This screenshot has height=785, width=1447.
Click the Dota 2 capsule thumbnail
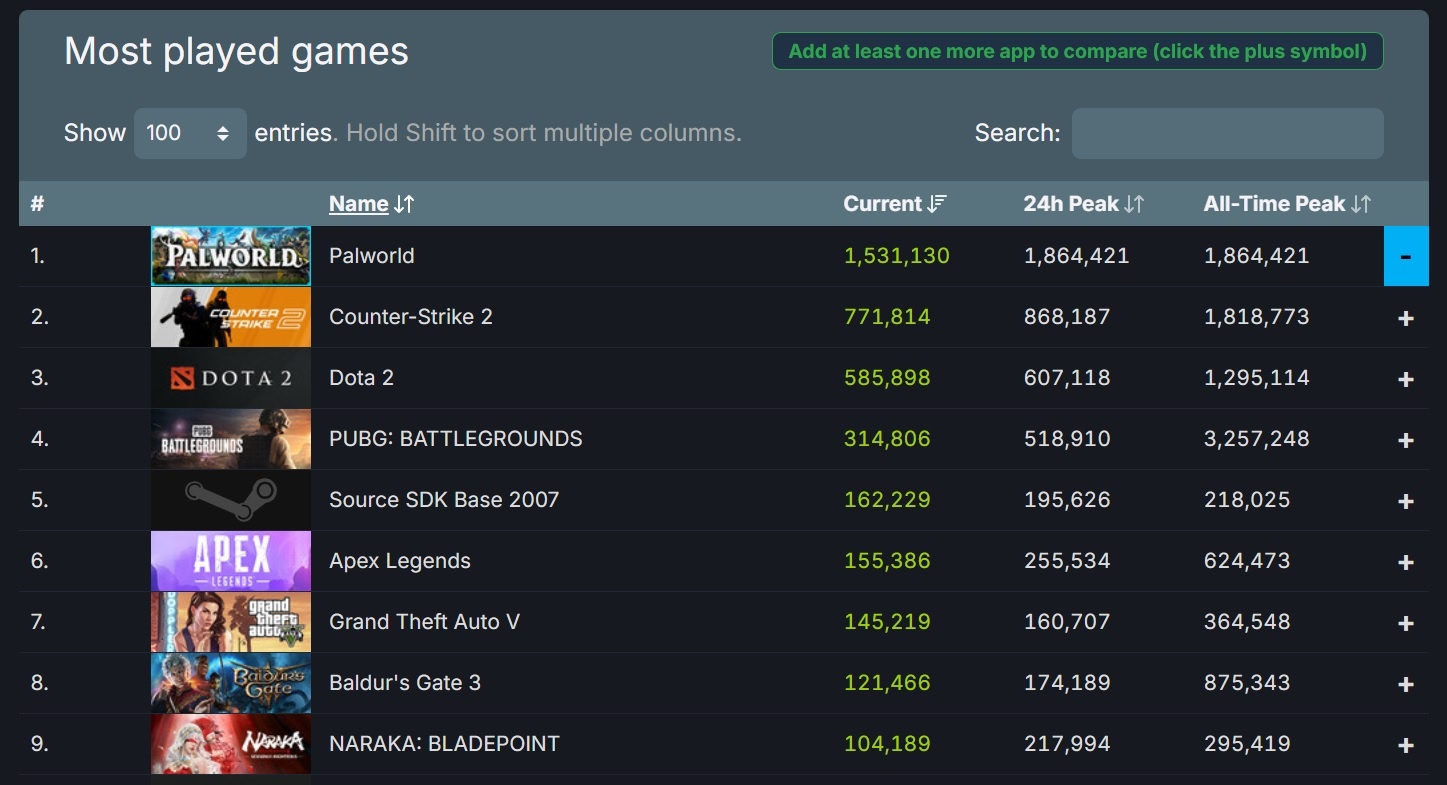pyautogui.click(x=230, y=378)
